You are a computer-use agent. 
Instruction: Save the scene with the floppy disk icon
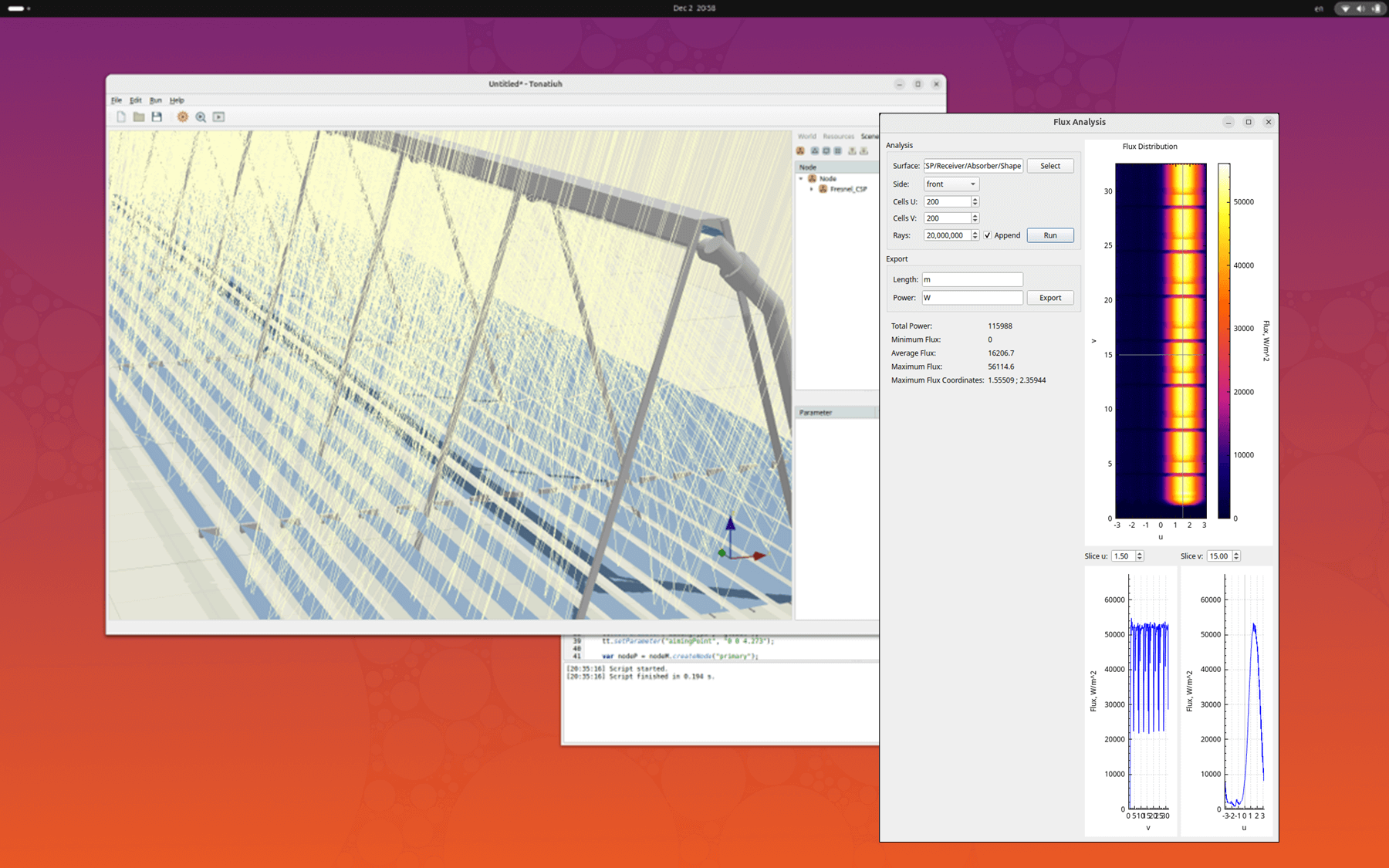[157, 117]
